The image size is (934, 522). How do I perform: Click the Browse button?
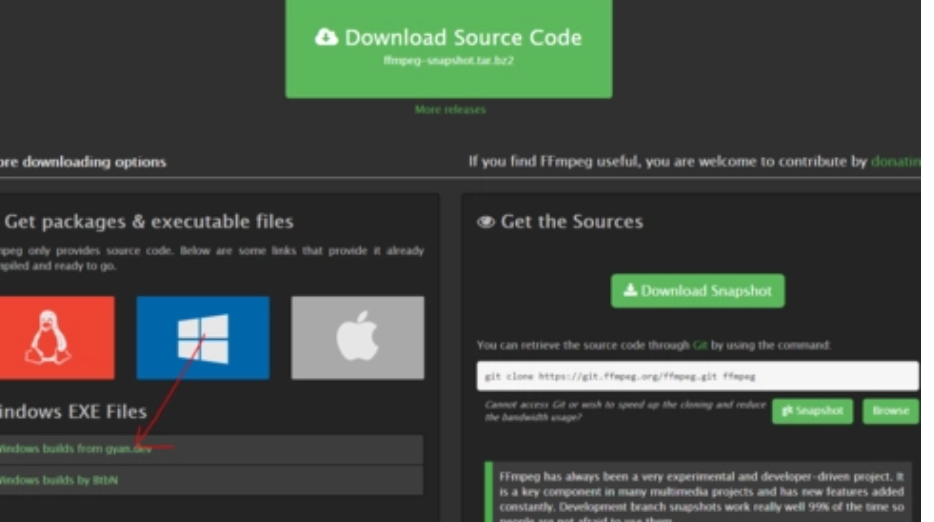tap(891, 411)
